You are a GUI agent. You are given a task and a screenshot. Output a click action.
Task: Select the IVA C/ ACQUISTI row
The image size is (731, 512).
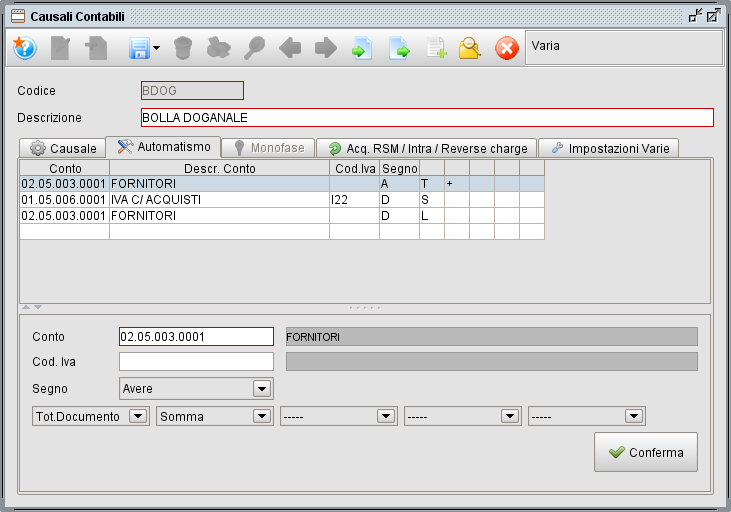click(x=282, y=200)
